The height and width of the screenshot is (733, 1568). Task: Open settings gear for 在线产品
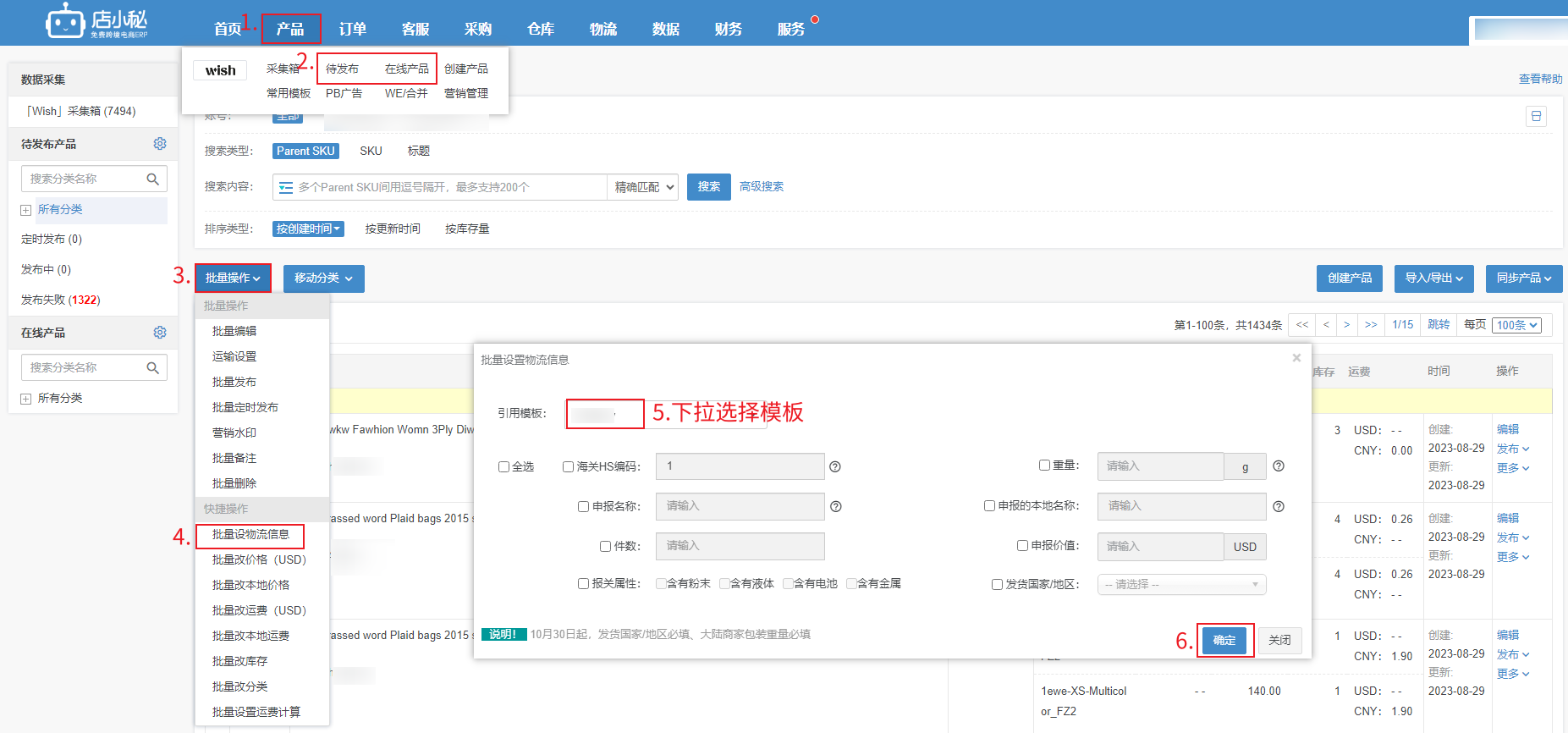tap(160, 333)
